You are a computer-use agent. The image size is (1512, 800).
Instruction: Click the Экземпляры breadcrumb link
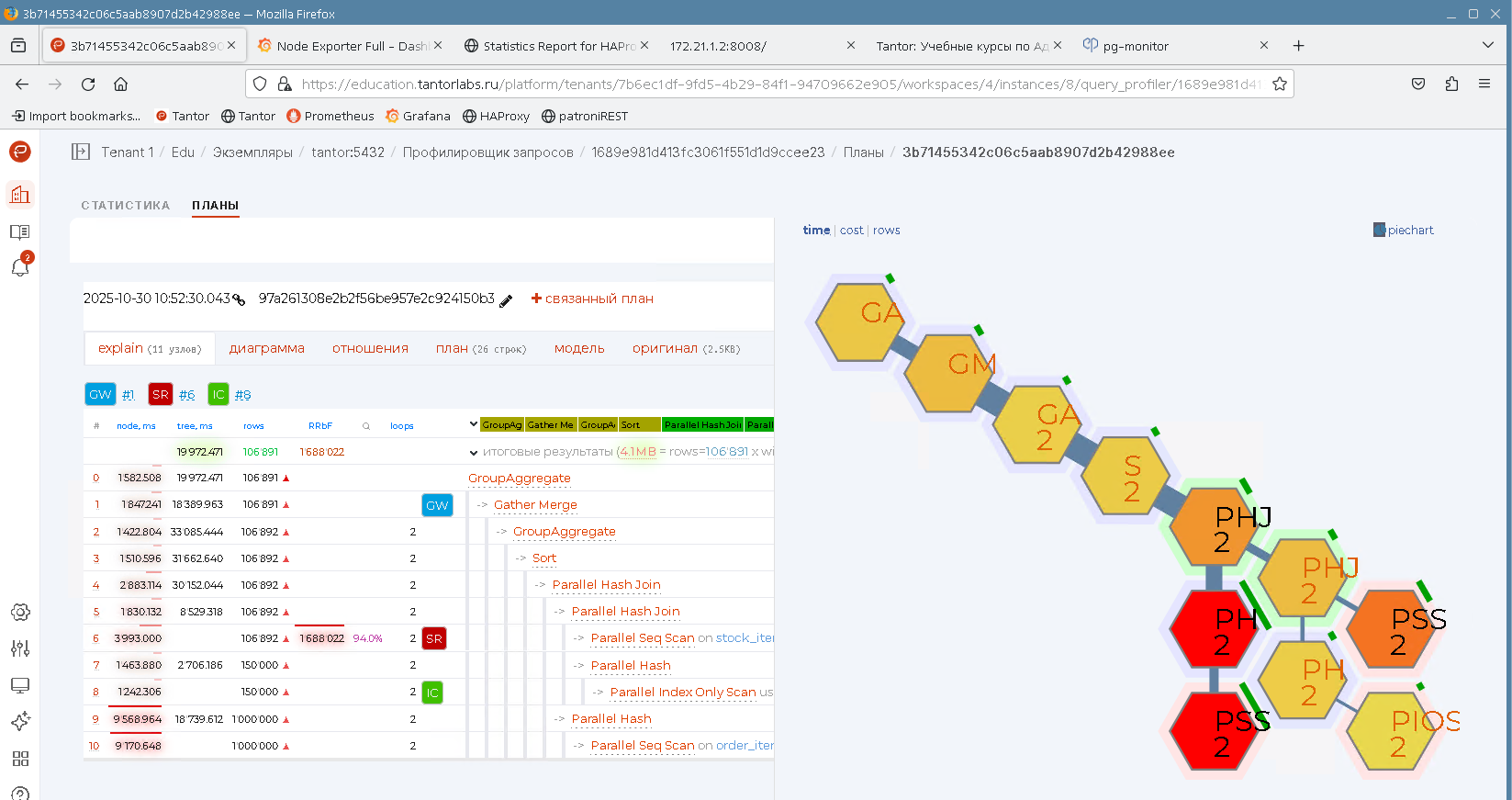[x=252, y=152]
